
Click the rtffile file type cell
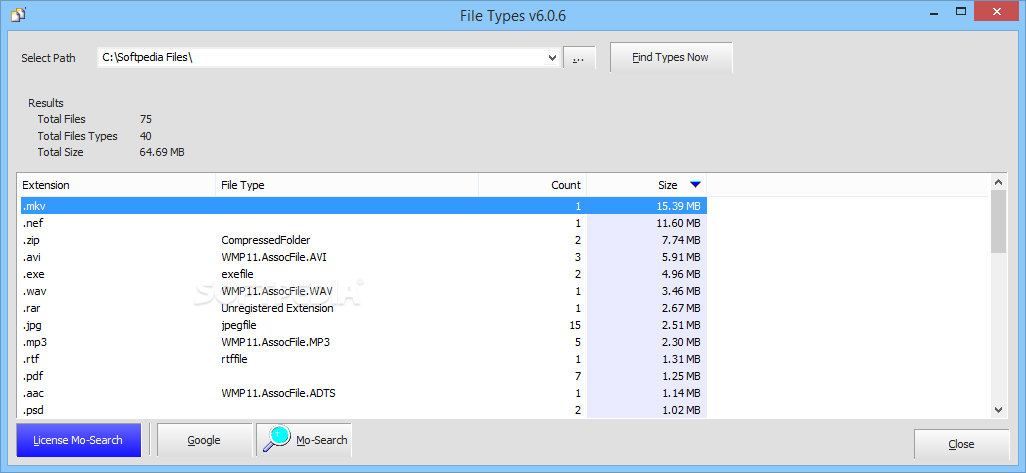(234, 359)
